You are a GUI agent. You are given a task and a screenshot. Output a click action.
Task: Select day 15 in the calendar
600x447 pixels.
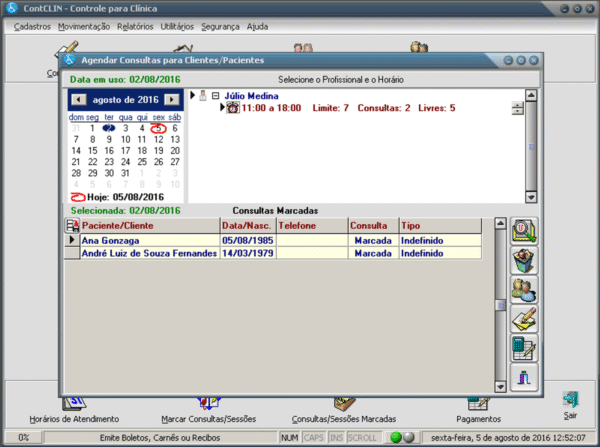click(x=92, y=151)
